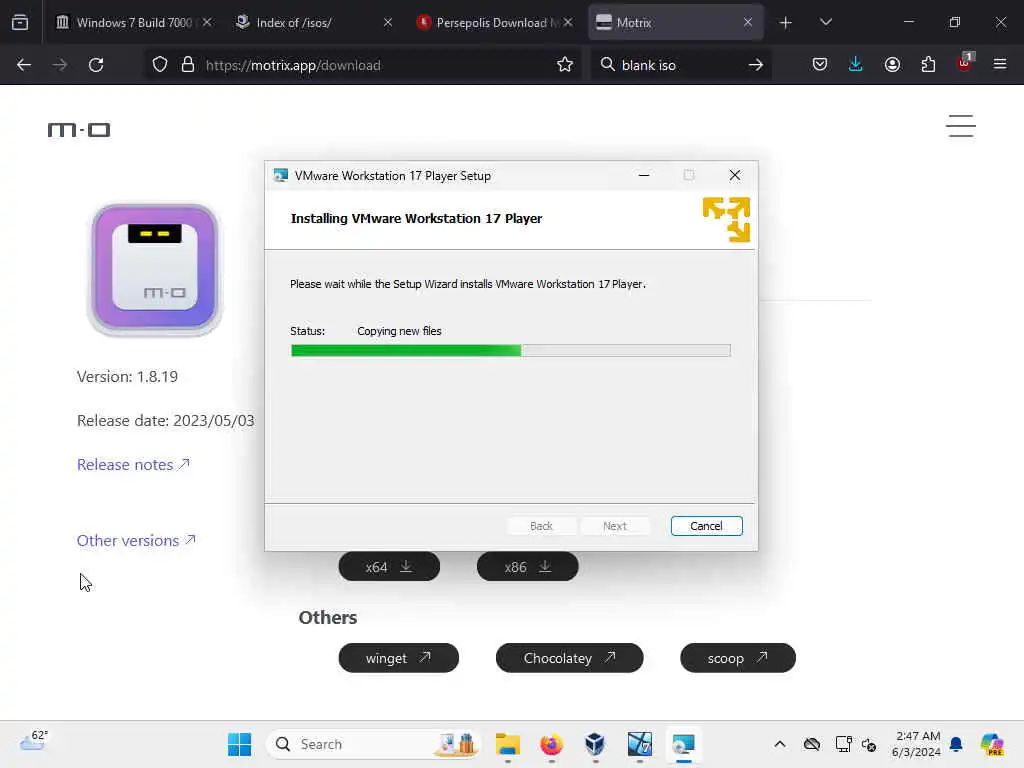Click the Motrix app icon image
The width and height of the screenshot is (1024, 768).
pyautogui.click(x=155, y=268)
